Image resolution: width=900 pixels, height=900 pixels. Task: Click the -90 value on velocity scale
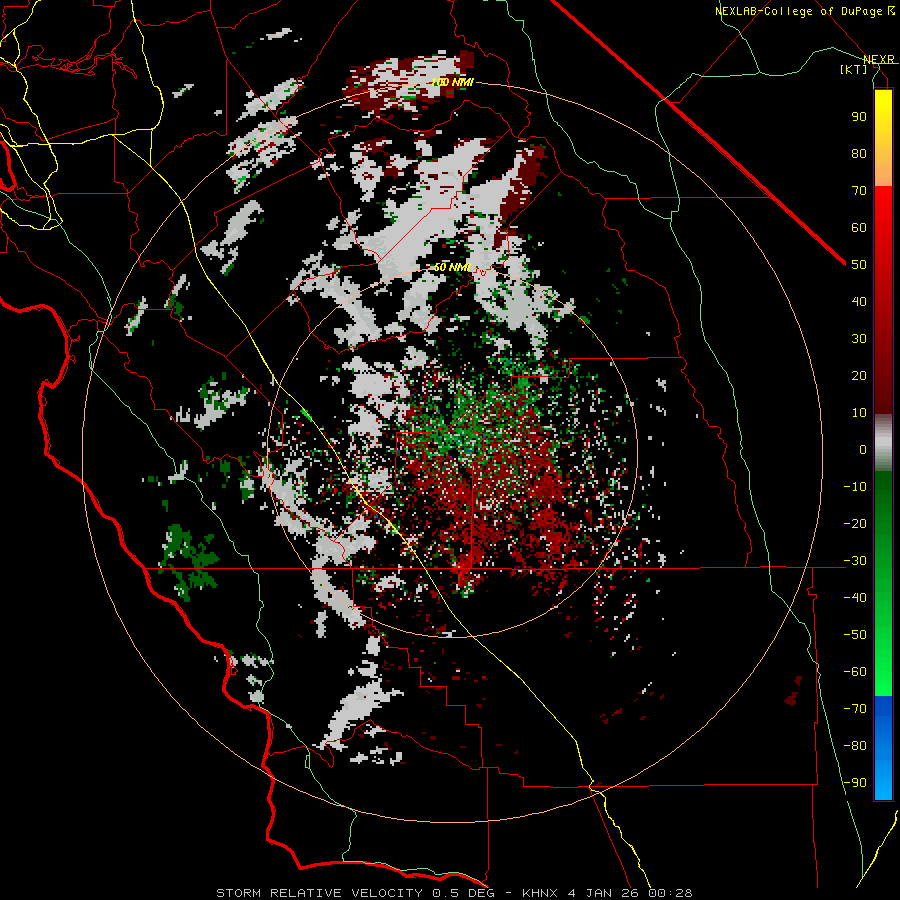(855, 783)
